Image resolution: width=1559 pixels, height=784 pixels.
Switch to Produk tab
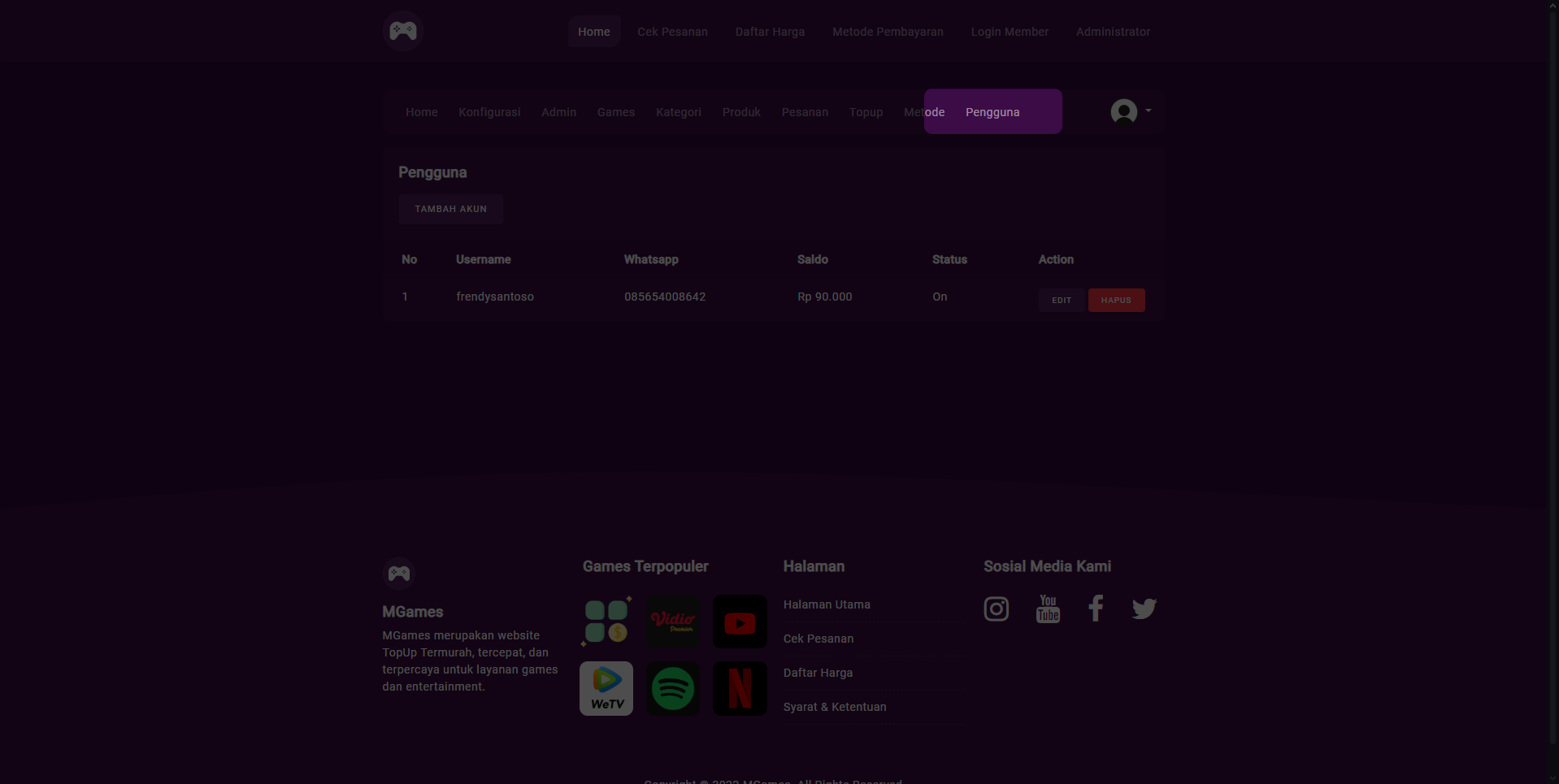(x=741, y=112)
